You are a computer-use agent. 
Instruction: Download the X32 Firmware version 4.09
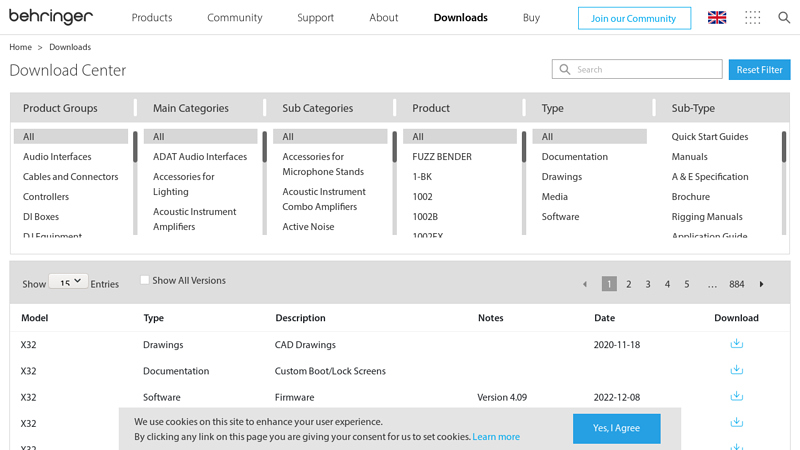pyautogui.click(x=736, y=396)
